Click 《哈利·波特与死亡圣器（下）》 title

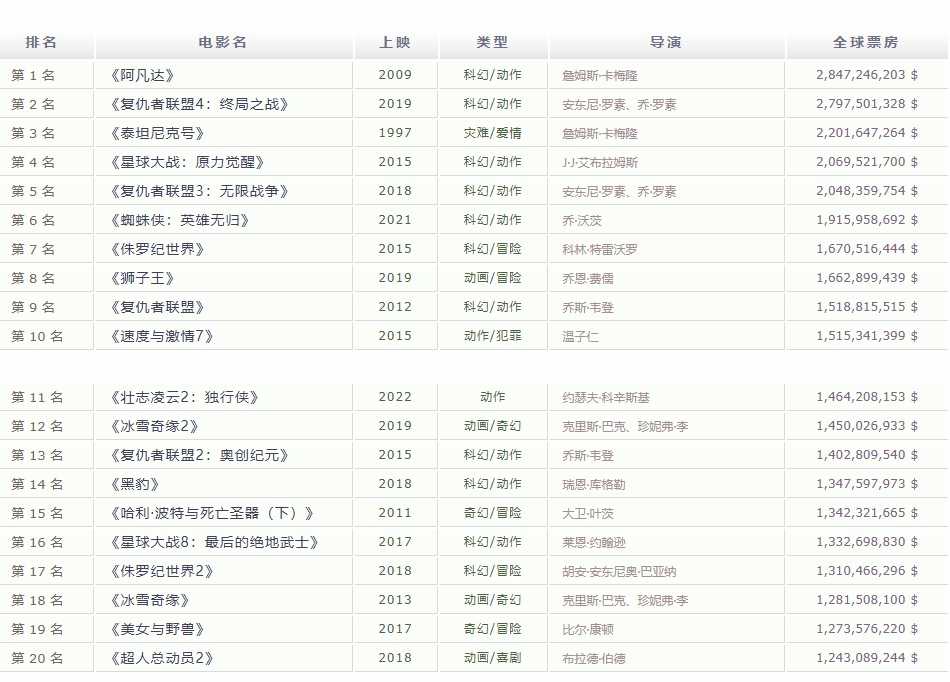click(211, 514)
